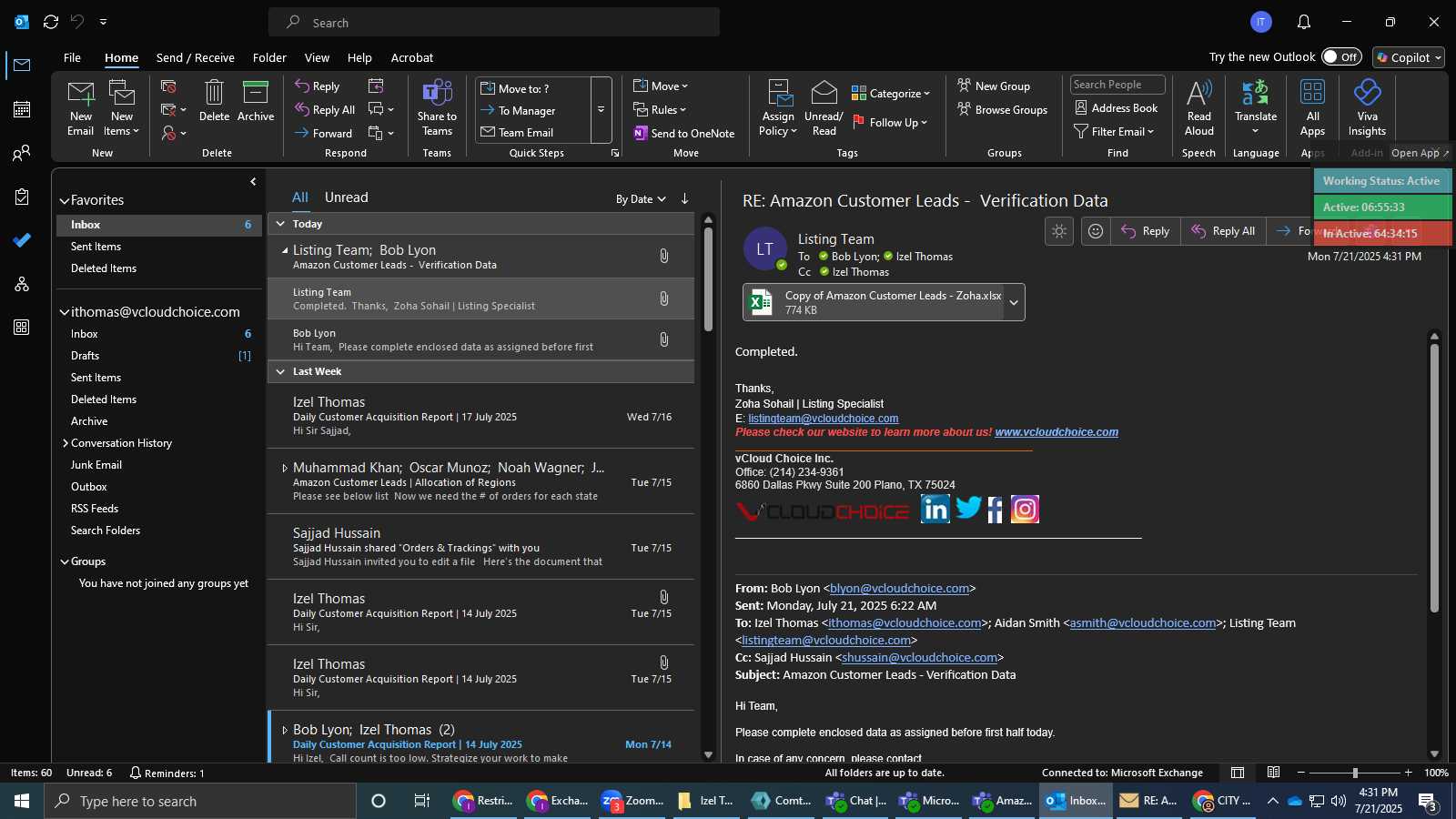Click the LinkedIn icon in the signature
The image size is (1456, 819).
pyautogui.click(x=935, y=510)
